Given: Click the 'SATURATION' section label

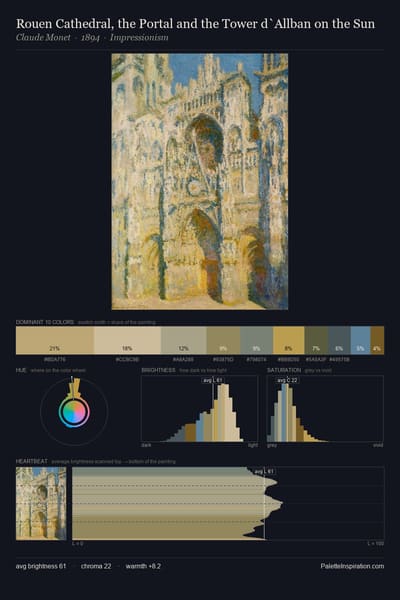Looking at the screenshot, I should coord(284,370).
